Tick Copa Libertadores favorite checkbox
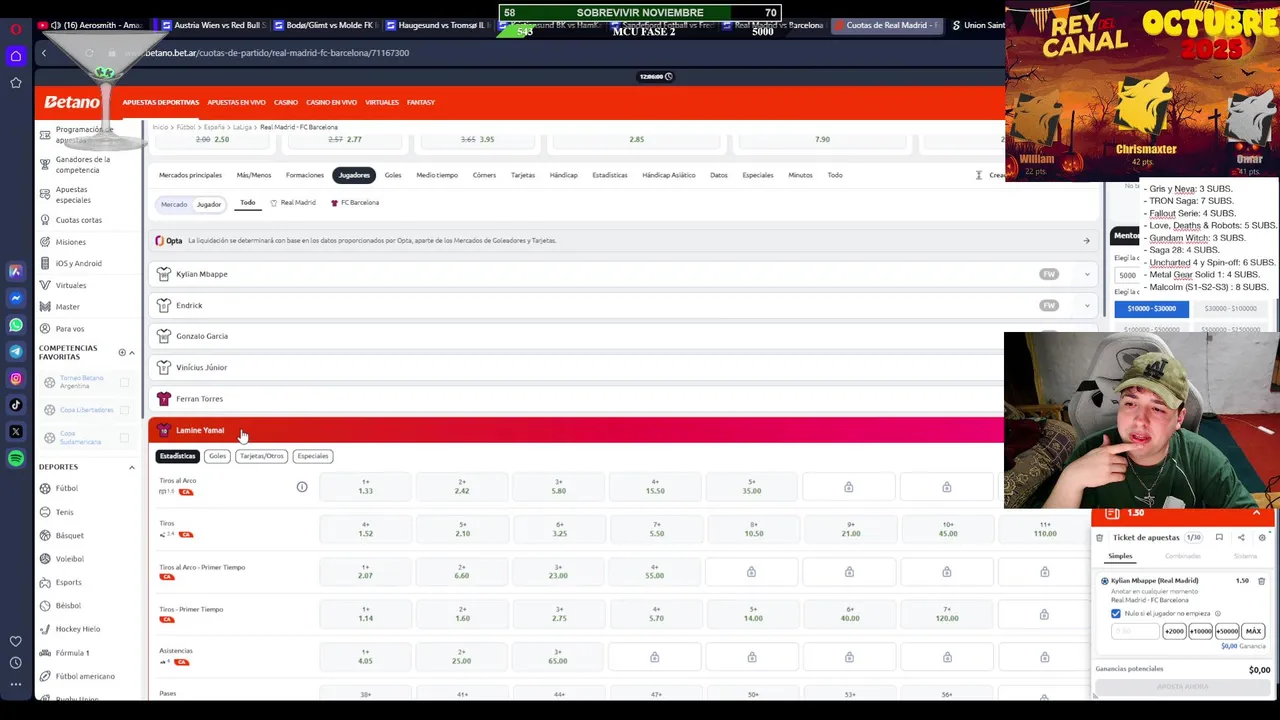The width and height of the screenshot is (1280, 720). (x=125, y=410)
